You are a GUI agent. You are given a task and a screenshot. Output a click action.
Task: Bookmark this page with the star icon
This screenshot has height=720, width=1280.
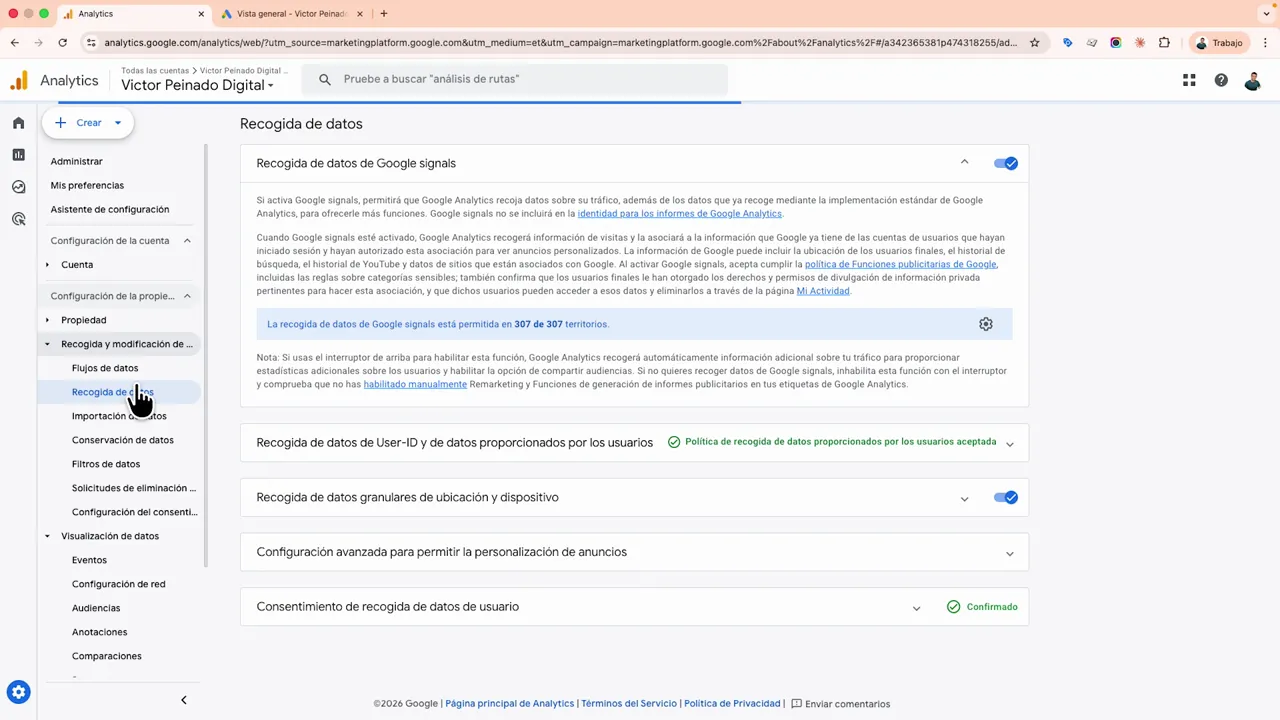(x=1035, y=43)
